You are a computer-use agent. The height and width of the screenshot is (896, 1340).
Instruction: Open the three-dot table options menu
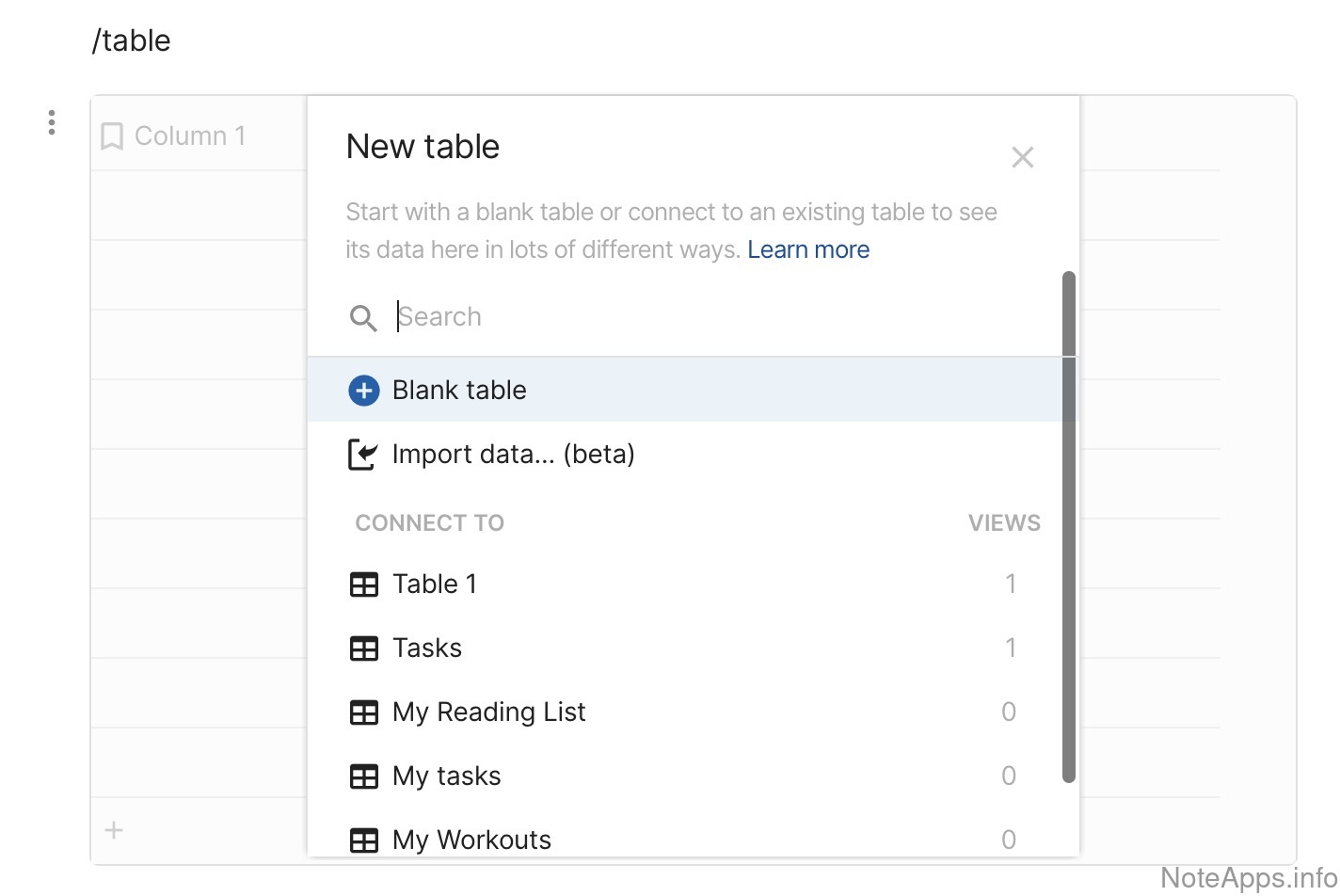pyautogui.click(x=52, y=122)
